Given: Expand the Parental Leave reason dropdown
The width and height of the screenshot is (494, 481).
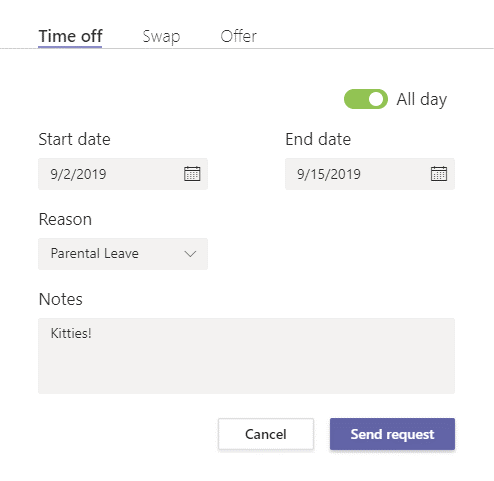Looking at the screenshot, I should [x=123, y=254].
